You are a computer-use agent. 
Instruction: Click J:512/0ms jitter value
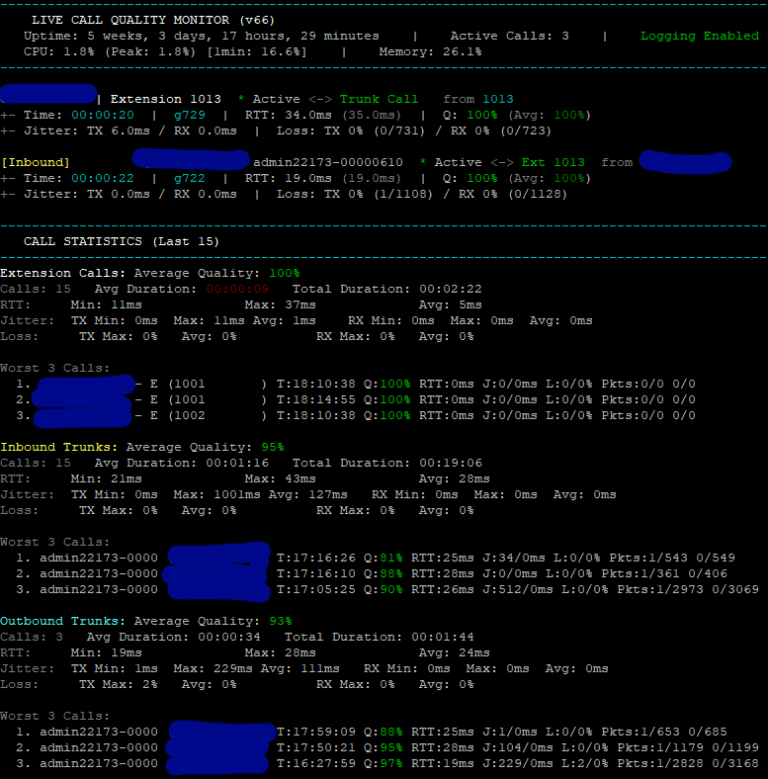(x=518, y=589)
